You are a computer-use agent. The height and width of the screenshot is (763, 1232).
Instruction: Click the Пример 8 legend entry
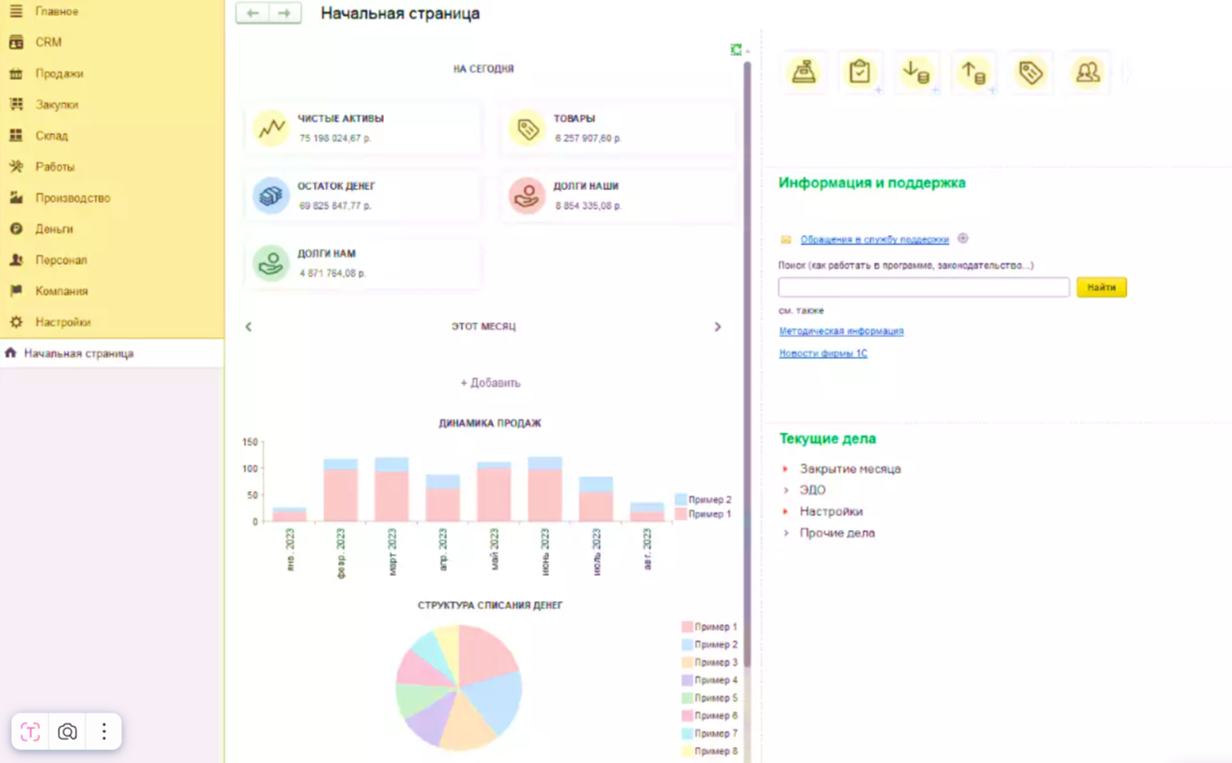(x=709, y=751)
